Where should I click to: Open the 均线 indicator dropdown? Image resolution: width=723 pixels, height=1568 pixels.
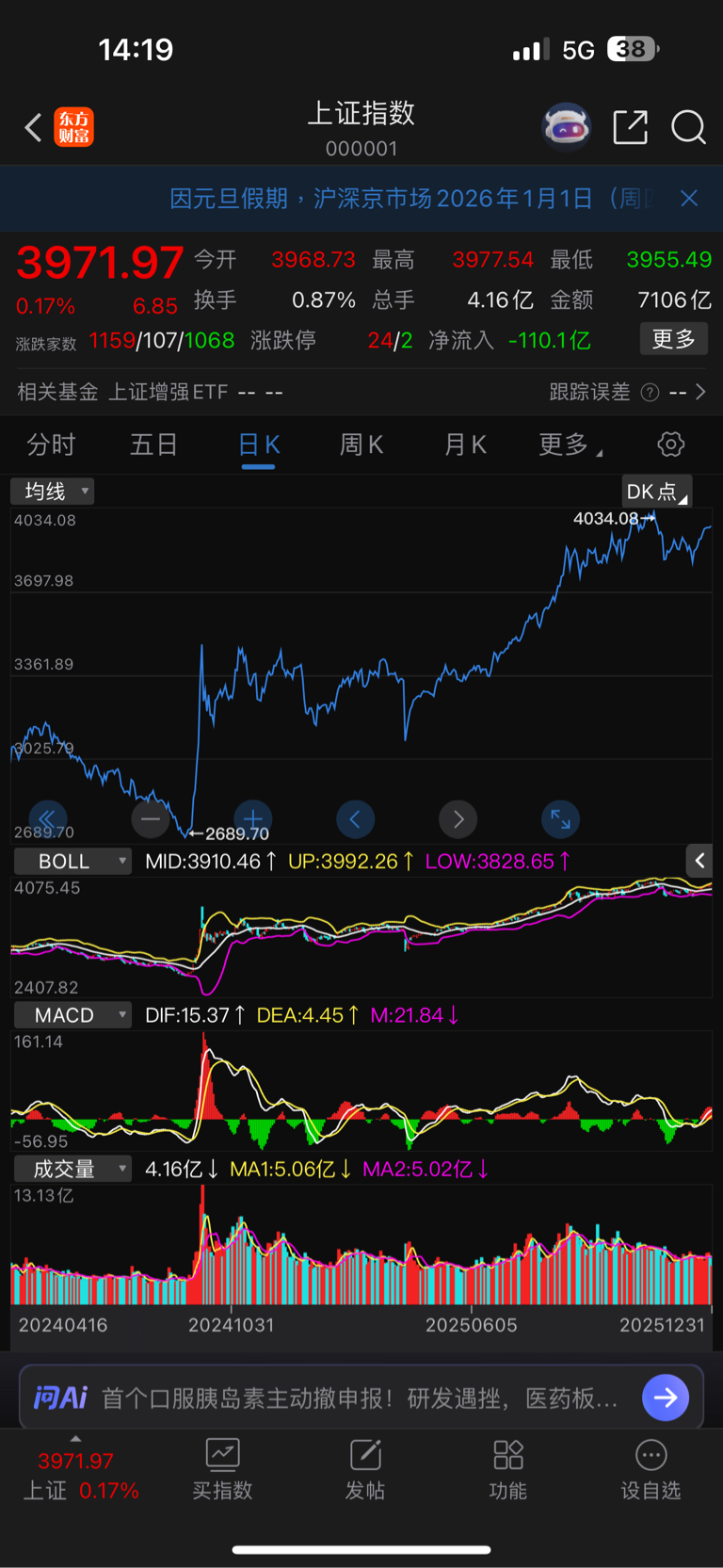pyautogui.click(x=53, y=491)
